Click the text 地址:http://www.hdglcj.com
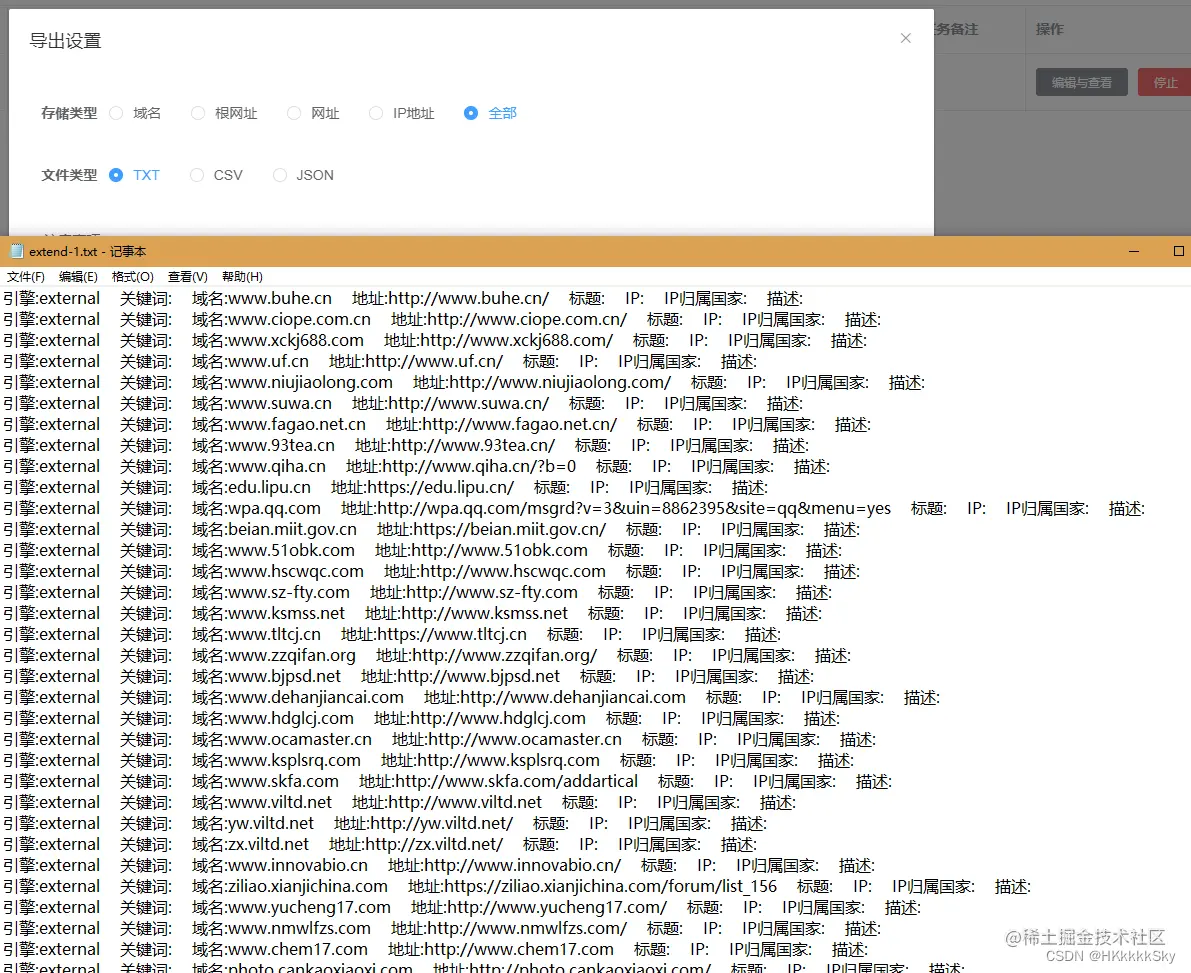 (480, 719)
